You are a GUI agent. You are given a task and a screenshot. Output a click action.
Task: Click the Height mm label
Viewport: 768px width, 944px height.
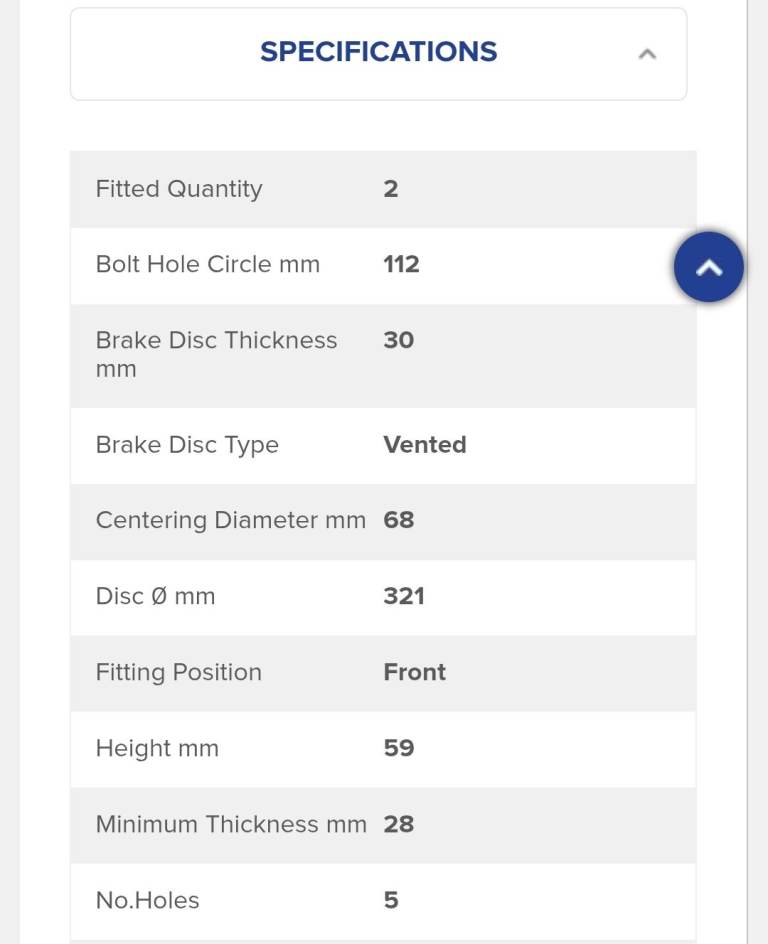tap(157, 749)
